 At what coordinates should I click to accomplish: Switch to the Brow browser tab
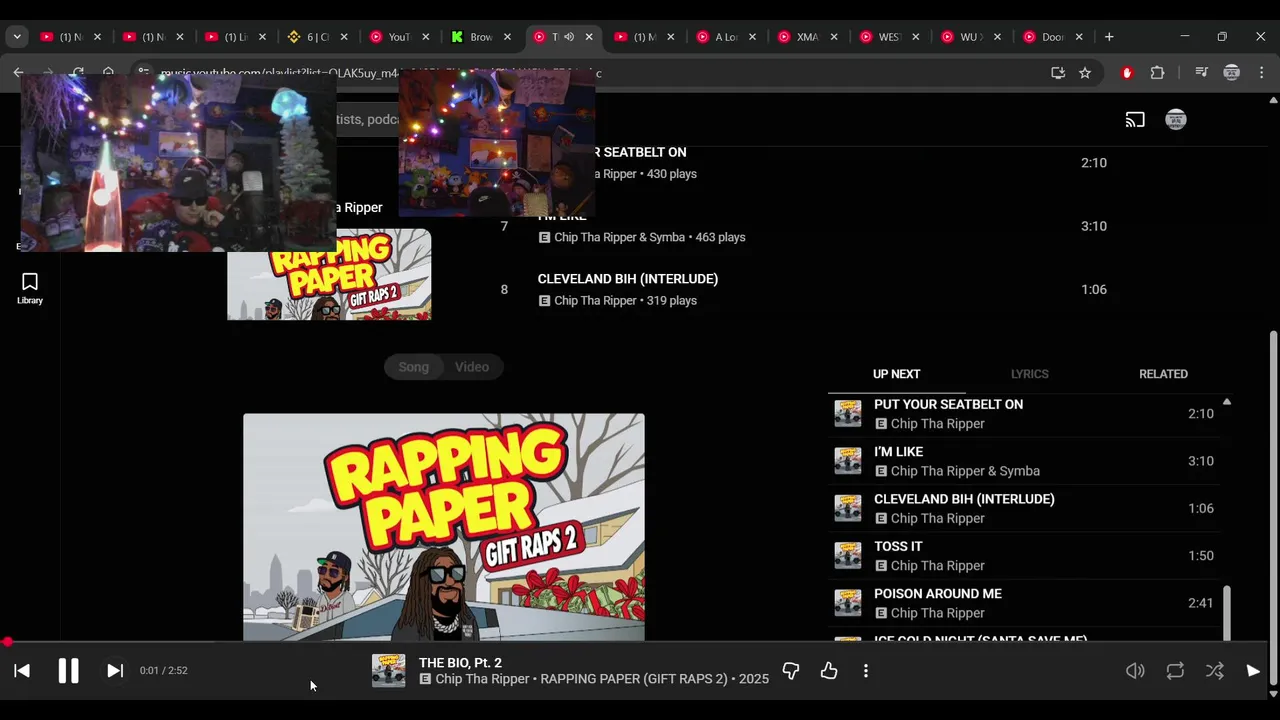(x=480, y=37)
